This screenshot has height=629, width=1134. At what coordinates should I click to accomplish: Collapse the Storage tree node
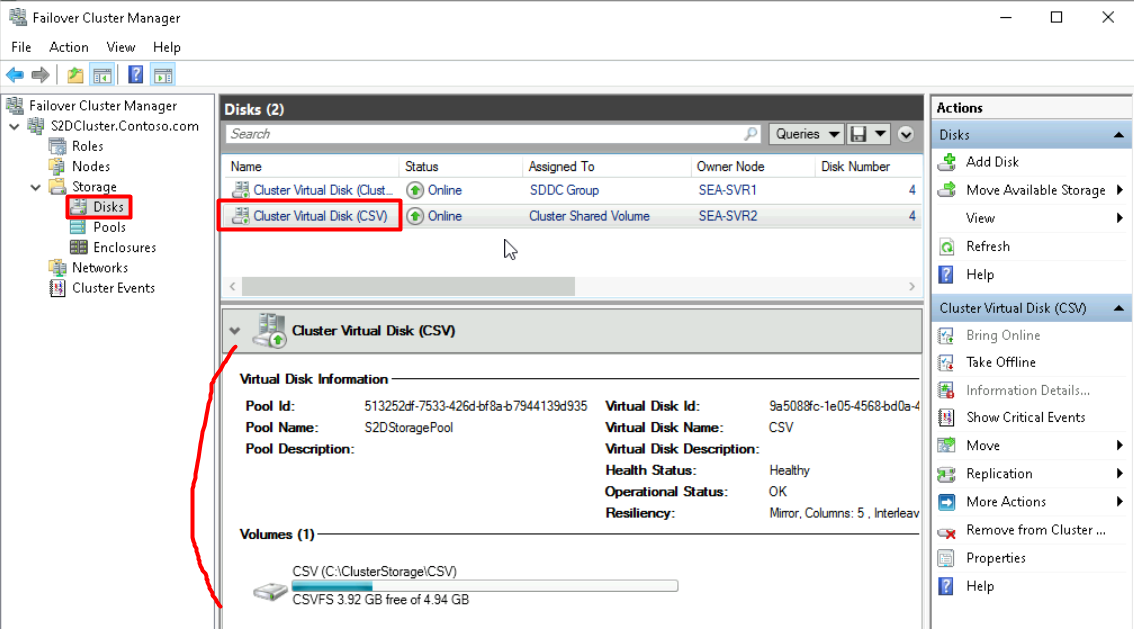(35, 187)
